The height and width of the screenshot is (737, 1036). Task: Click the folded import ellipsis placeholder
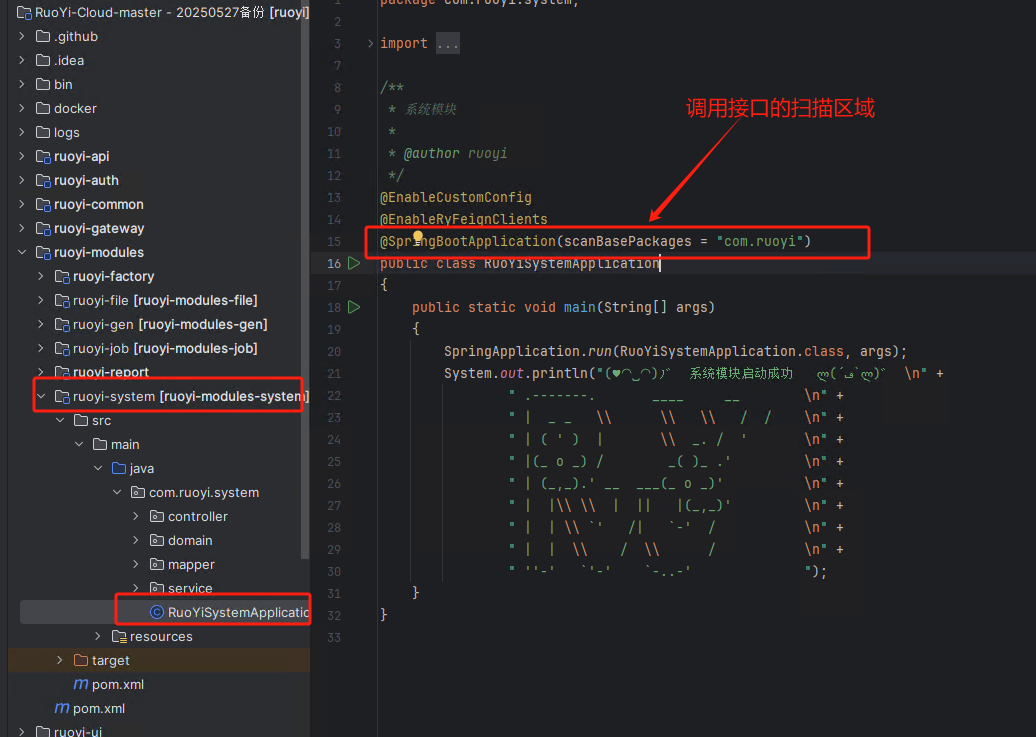[x=448, y=44]
